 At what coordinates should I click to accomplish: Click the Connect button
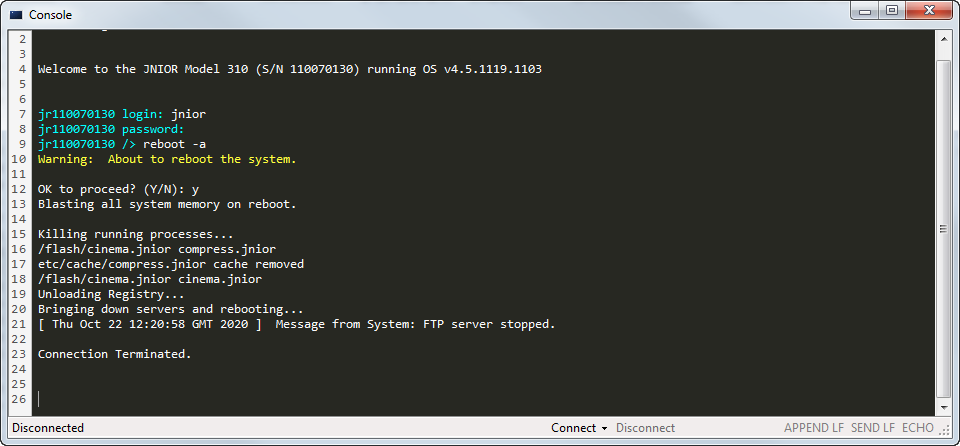574,428
